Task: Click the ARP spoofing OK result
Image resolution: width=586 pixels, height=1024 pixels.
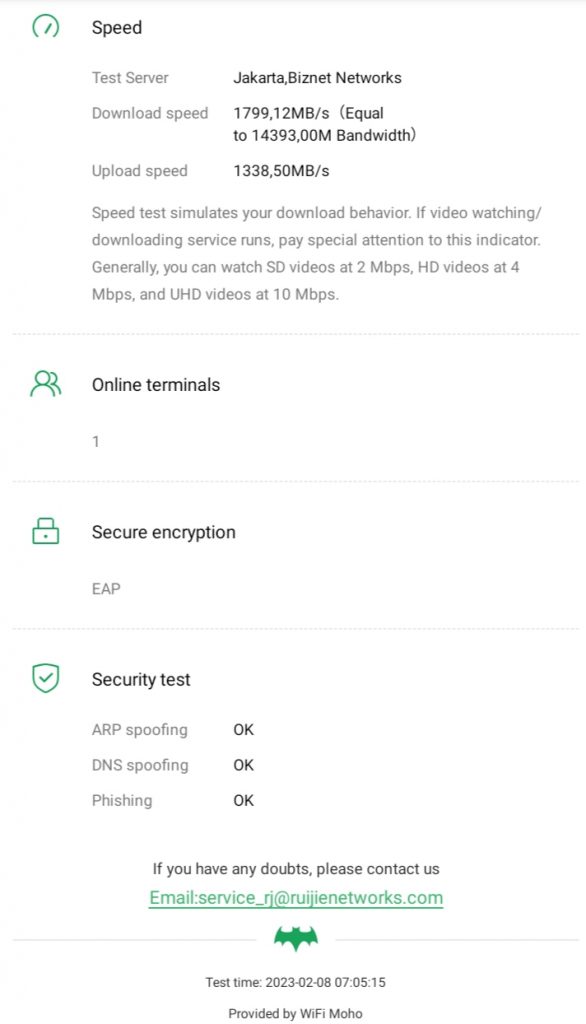Action: coord(244,729)
